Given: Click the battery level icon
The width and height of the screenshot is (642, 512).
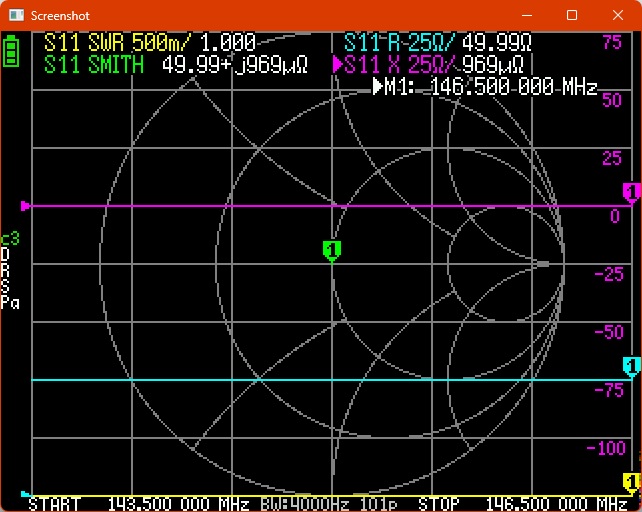Looking at the screenshot, I should point(11,51).
